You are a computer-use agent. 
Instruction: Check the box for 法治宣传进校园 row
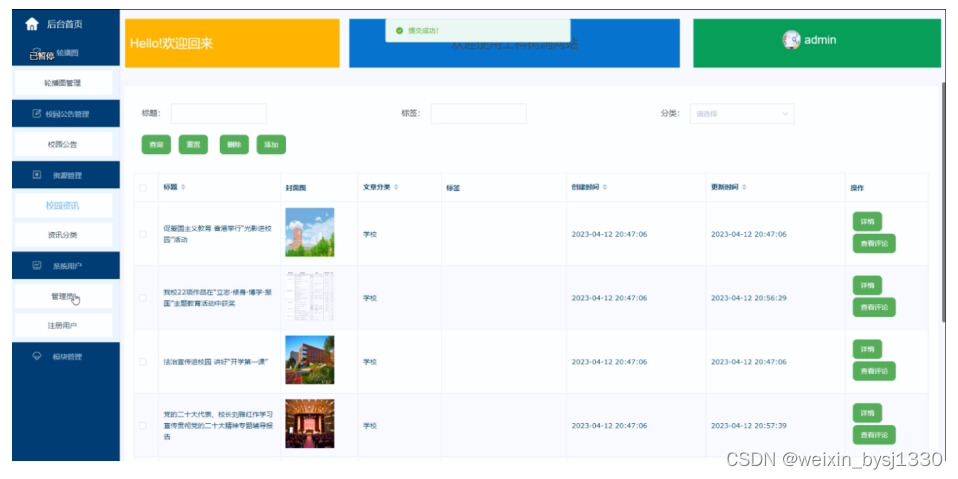[x=143, y=362]
